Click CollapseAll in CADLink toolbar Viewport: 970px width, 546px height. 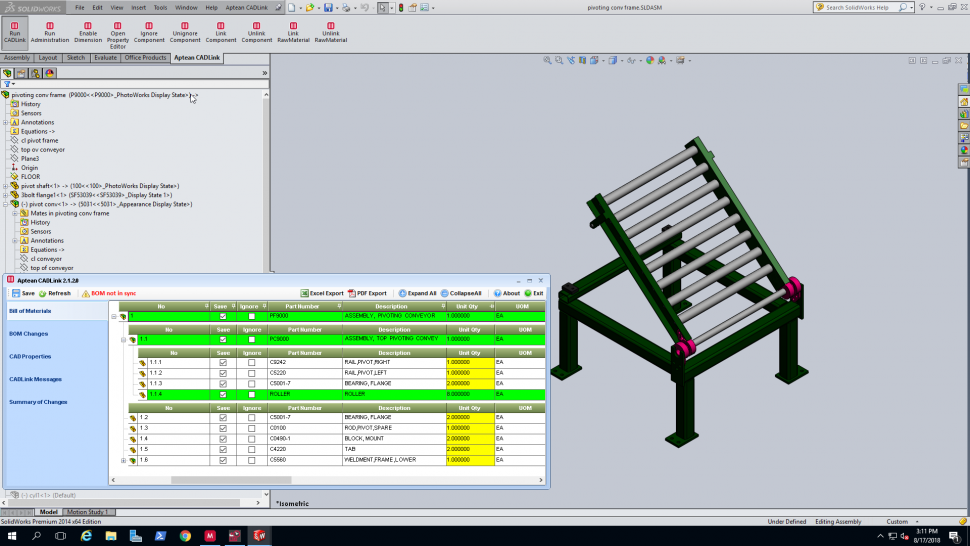click(x=461, y=293)
